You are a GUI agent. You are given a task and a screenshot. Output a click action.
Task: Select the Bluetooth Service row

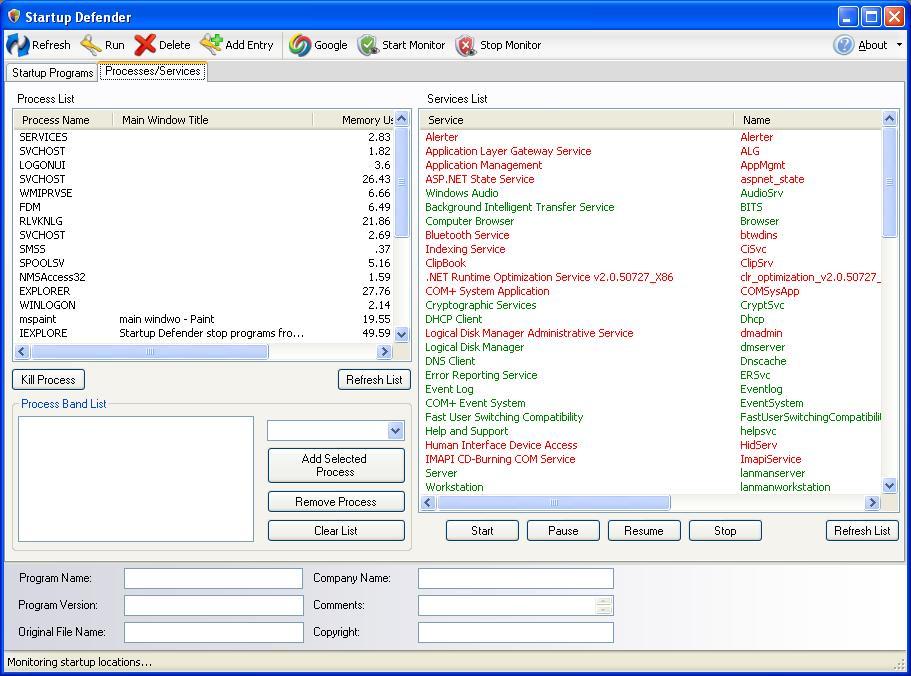pyautogui.click(x=651, y=235)
